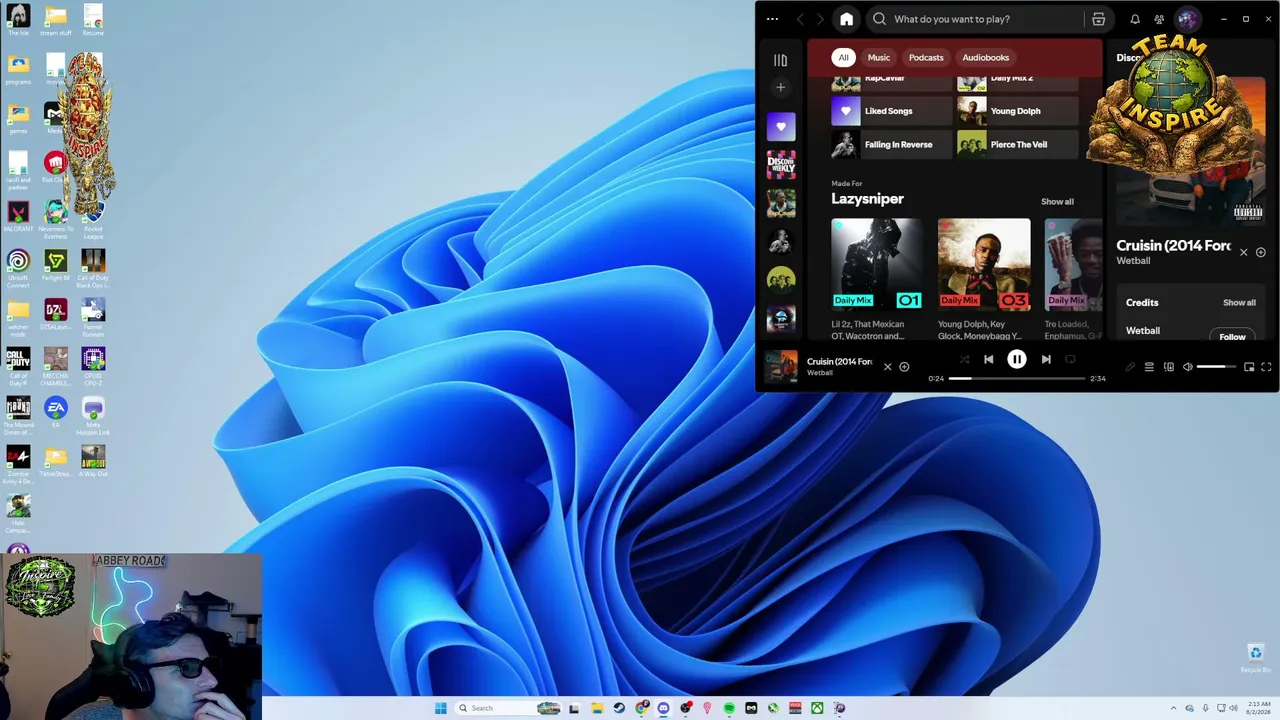Open the Pierce The Veil shortcut card
The height and width of the screenshot is (720, 1280).
pos(1017,145)
